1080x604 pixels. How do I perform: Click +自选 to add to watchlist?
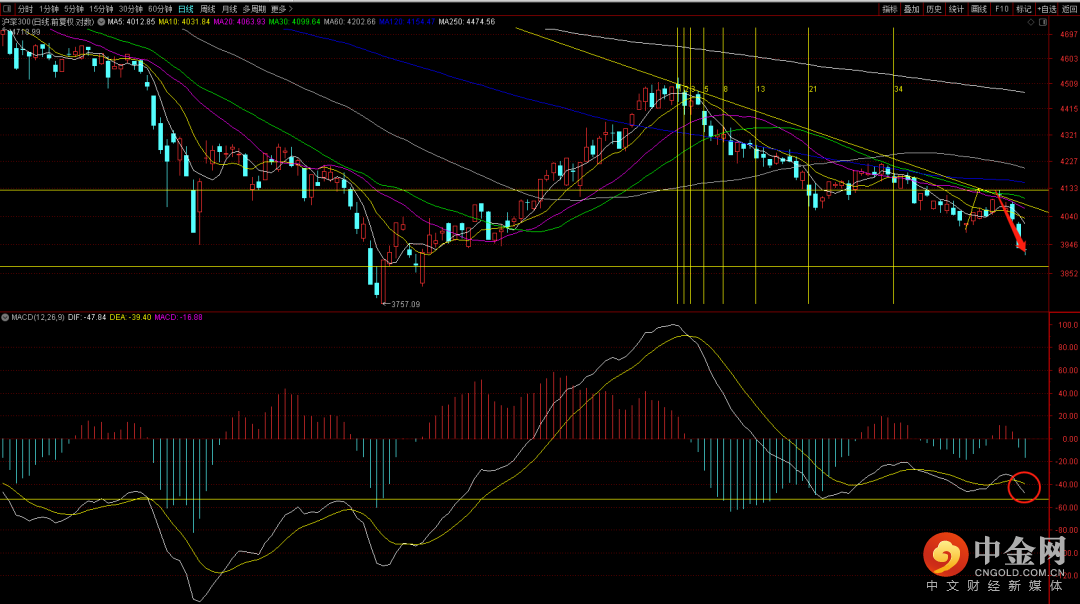pyautogui.click(x=1045, y=8)
